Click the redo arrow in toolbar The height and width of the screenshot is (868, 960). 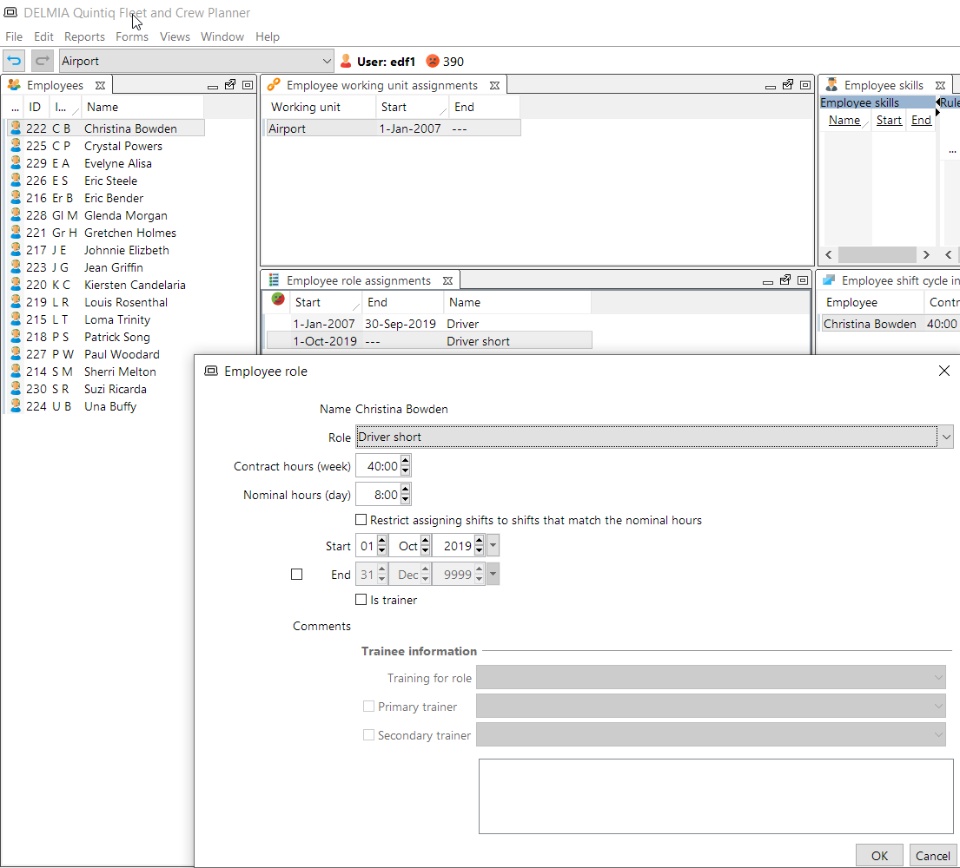tap(42, 61)
